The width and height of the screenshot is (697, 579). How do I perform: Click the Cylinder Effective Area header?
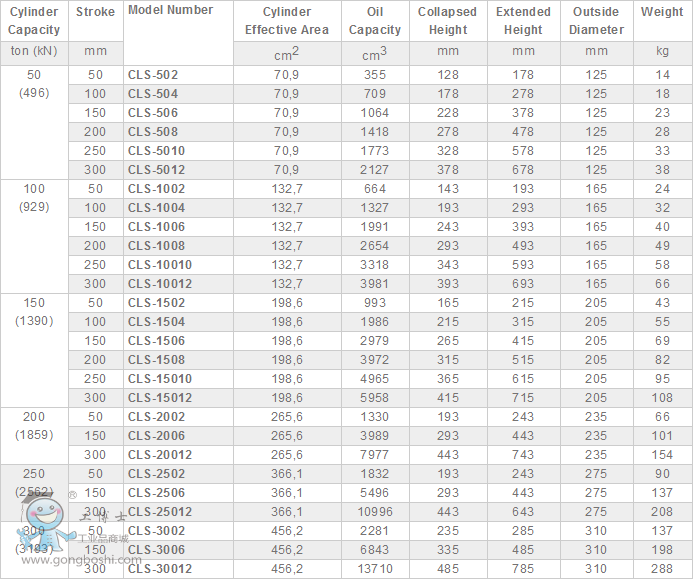(287, 21)
